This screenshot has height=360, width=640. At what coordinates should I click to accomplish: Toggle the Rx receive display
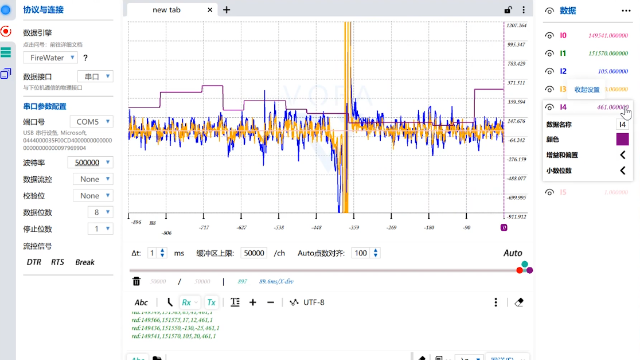pos(189,302)
